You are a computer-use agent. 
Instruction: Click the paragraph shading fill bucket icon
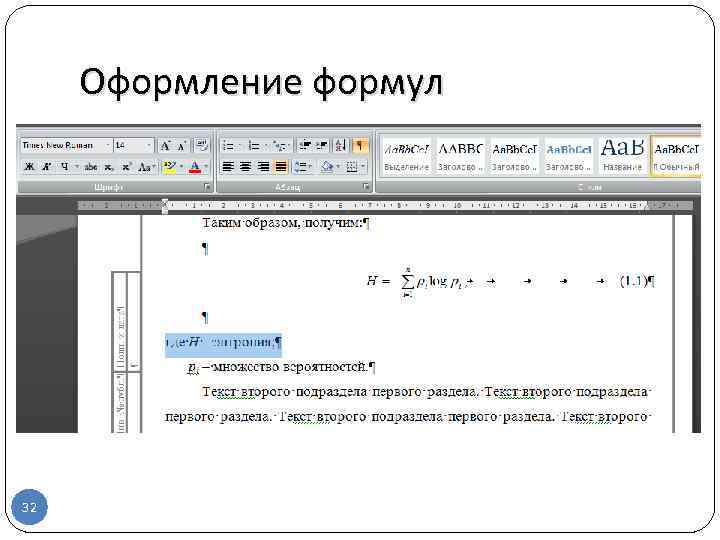(x=326, y=167)
